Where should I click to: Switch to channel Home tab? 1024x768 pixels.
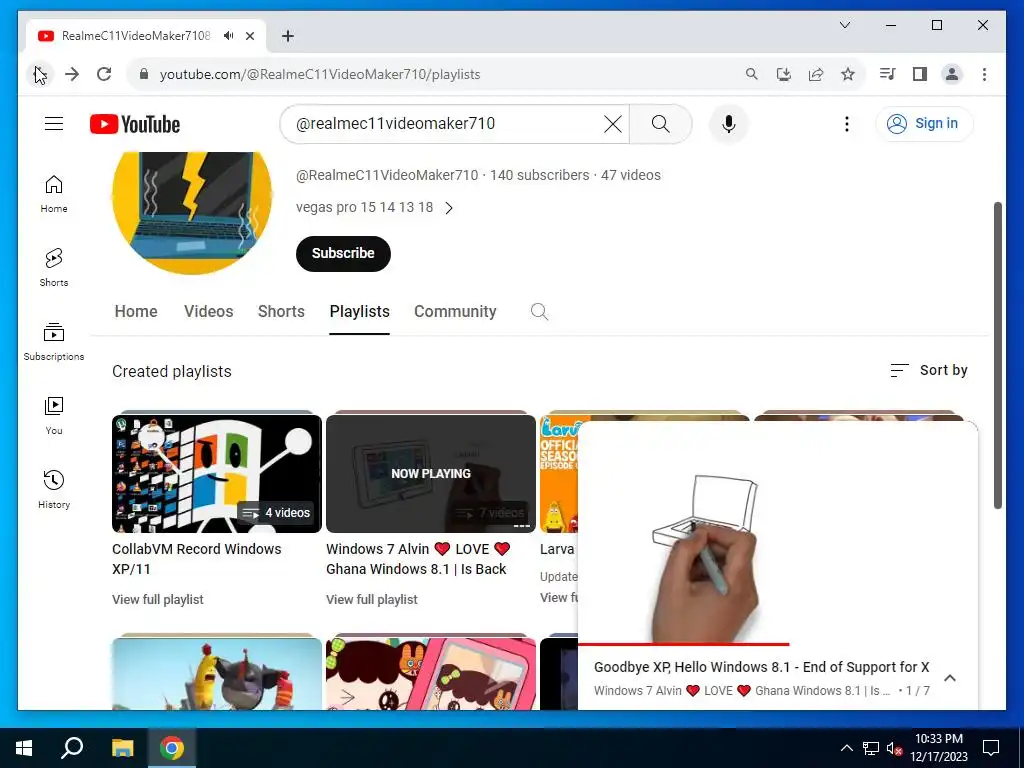coord(136,312)
